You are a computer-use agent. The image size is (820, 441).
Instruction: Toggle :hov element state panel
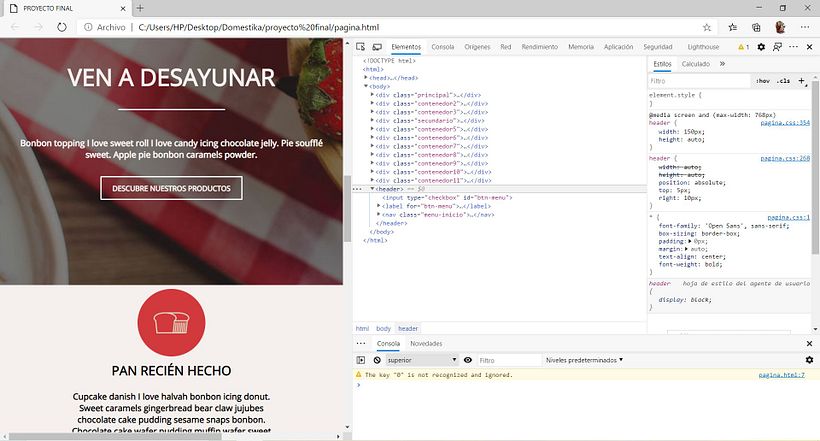point(763,81)
